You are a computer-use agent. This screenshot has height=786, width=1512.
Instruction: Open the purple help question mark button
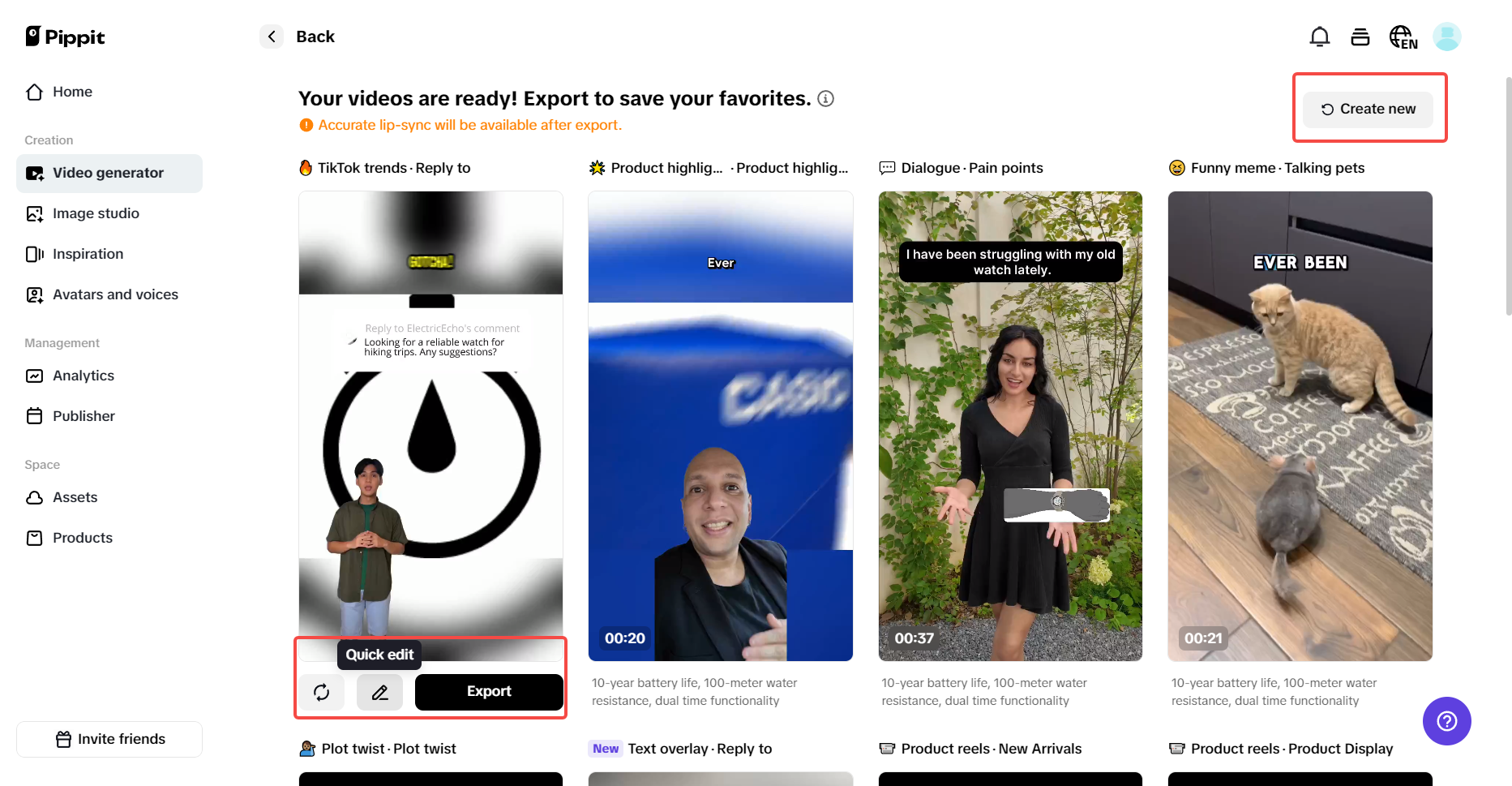(x=1446, y=721)
